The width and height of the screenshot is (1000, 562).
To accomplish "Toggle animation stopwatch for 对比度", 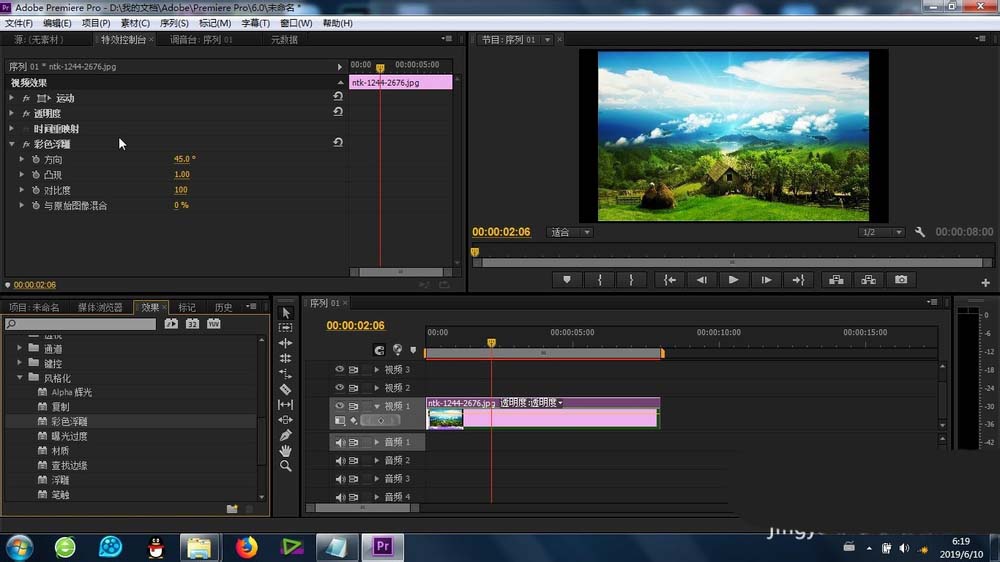I will 36,190.
